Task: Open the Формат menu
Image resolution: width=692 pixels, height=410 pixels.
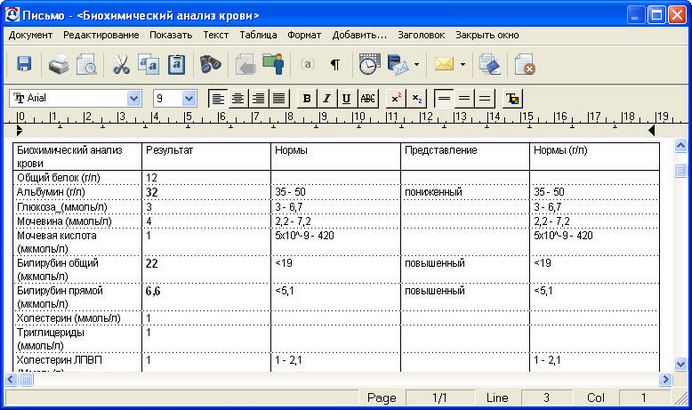Action: pyautogui.click(x=304, y=35)
